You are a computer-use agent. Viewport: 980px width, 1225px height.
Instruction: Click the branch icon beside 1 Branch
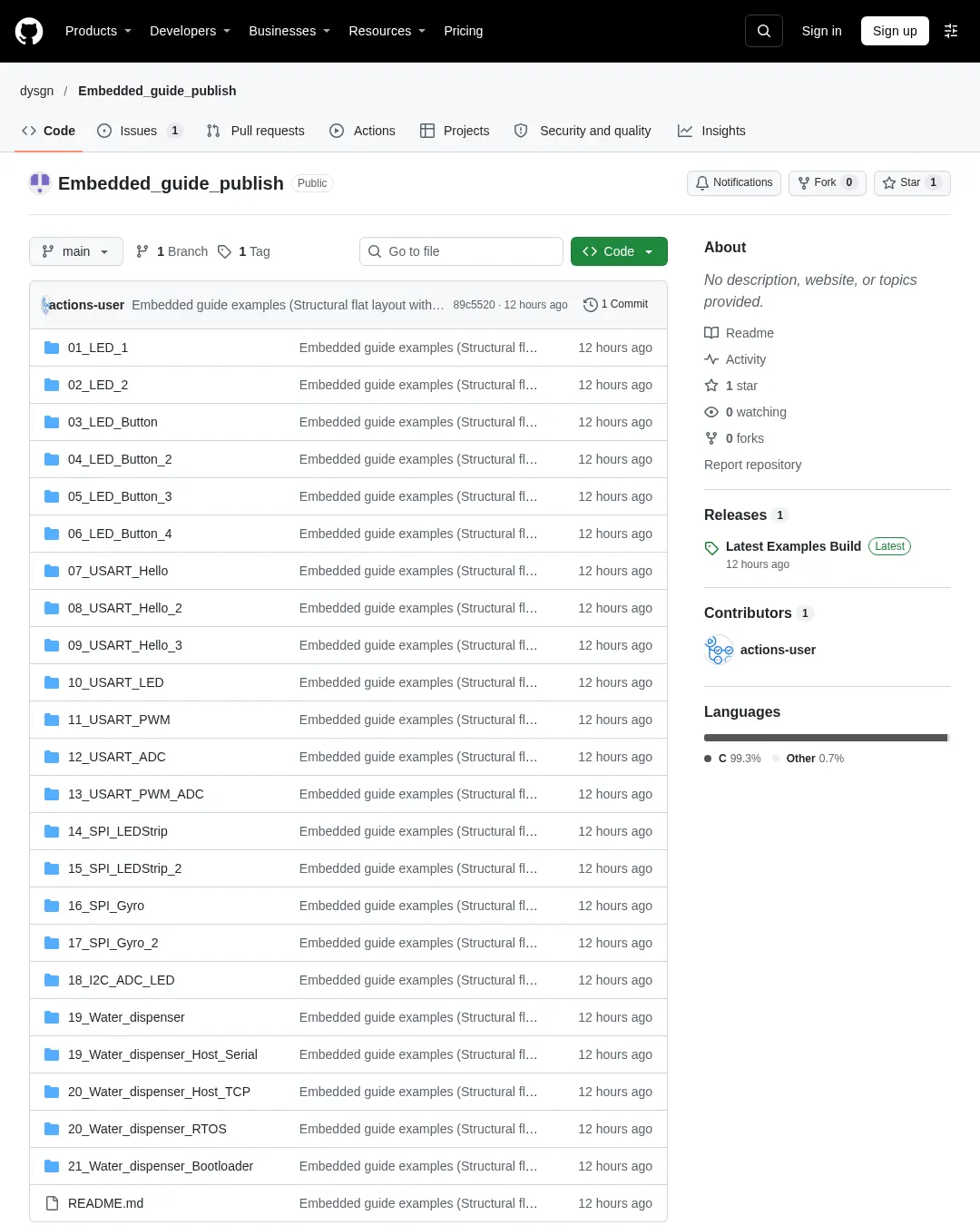pos(142,251)
